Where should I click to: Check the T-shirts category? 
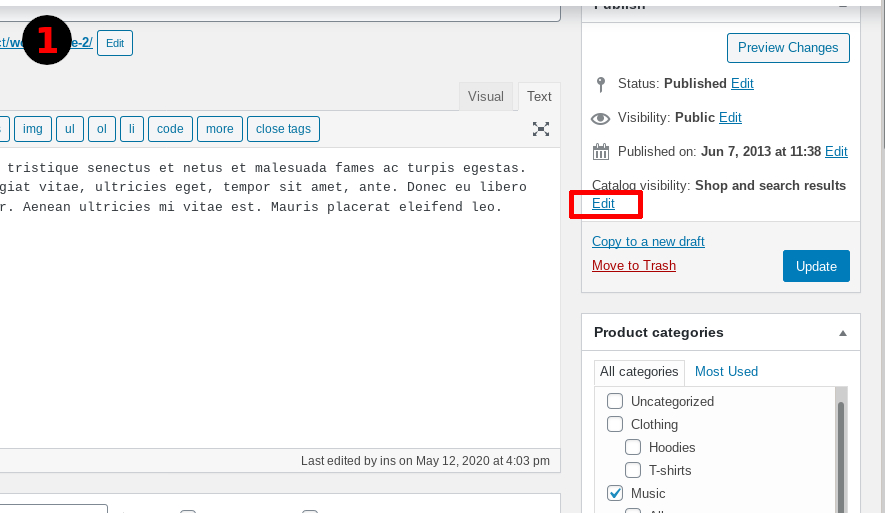[633, 471]
